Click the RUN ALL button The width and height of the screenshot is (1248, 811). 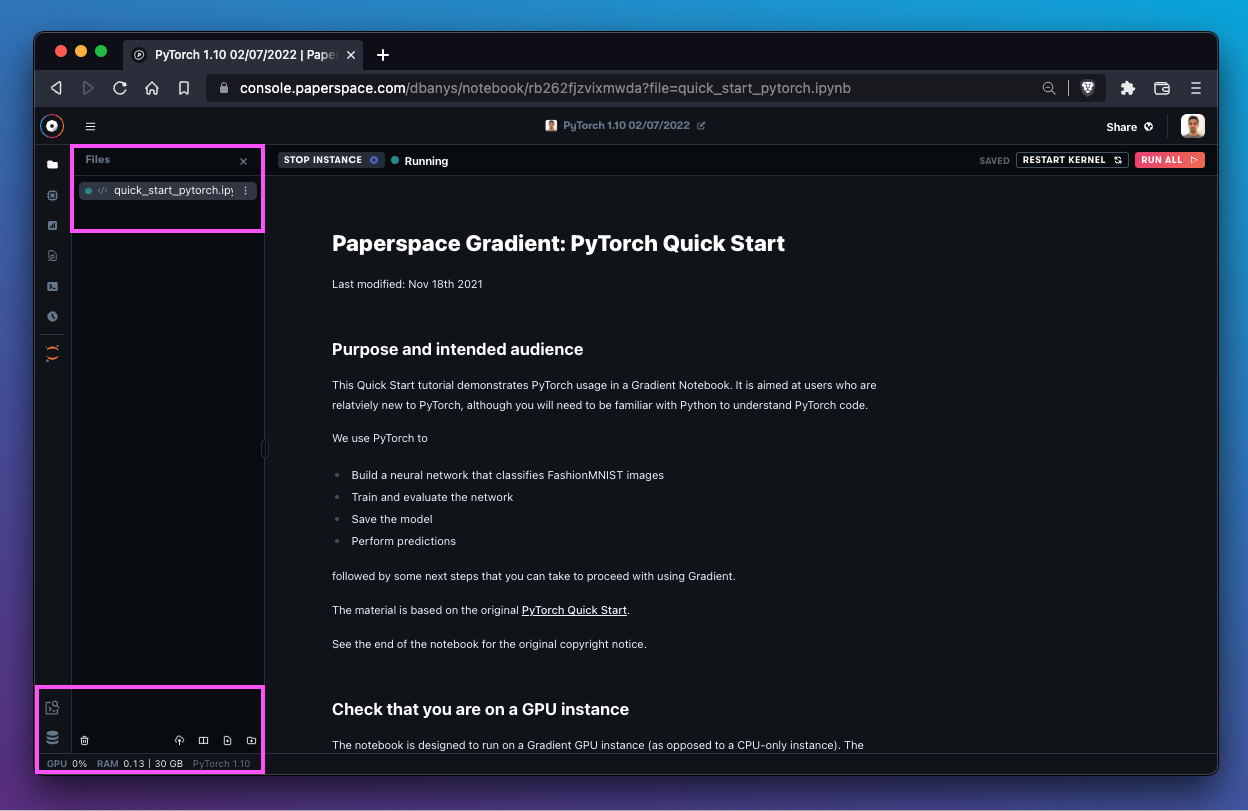pos(1169,160)
